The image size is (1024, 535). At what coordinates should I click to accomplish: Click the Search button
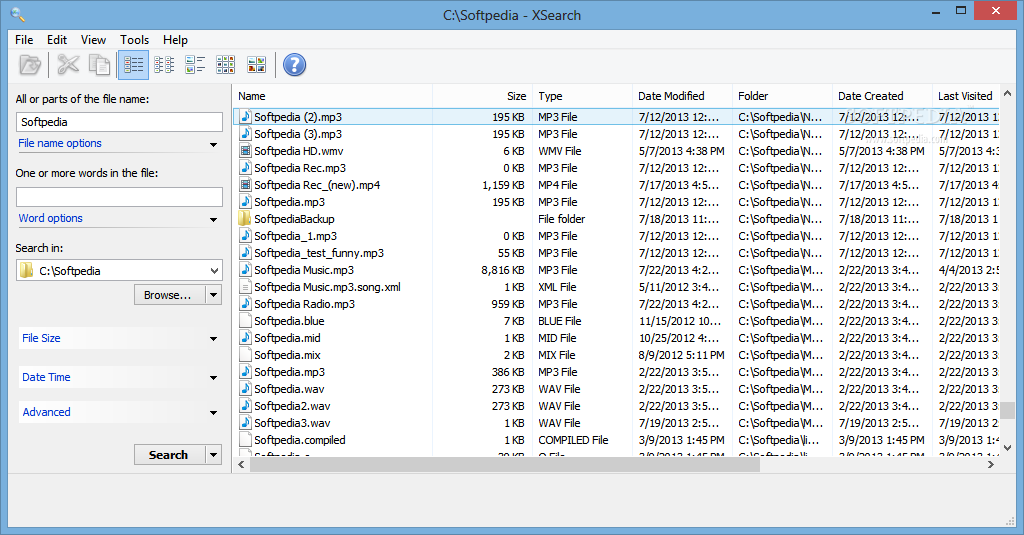170,455
